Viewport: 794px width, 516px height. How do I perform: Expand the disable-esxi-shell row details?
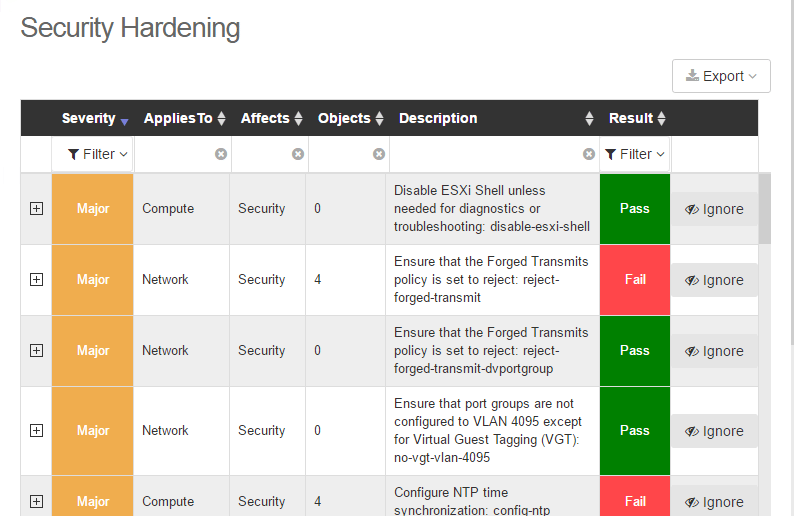[37, 209]
